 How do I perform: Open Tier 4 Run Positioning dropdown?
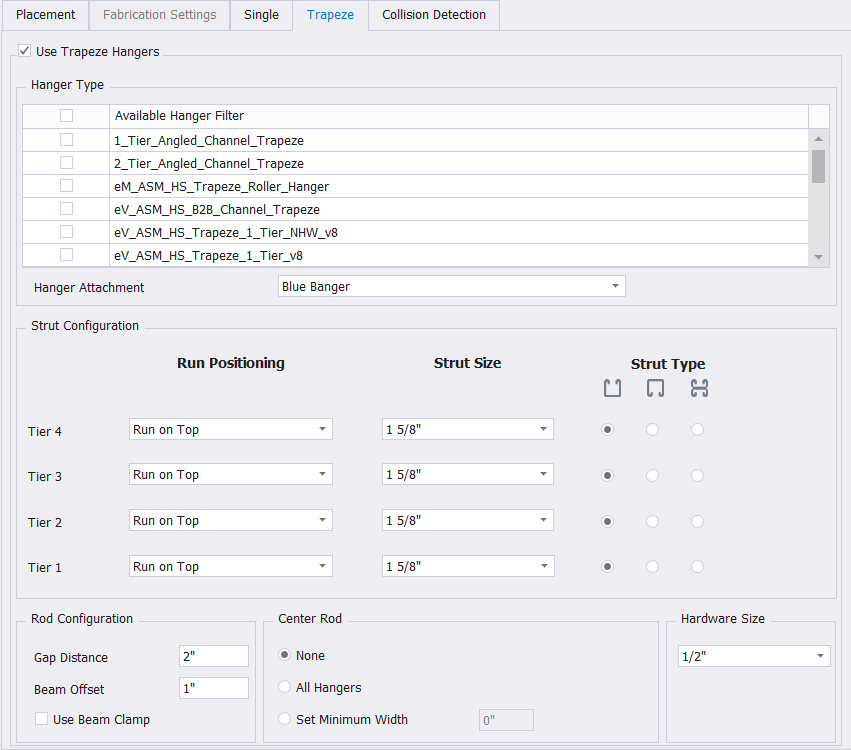pos(231,429)
